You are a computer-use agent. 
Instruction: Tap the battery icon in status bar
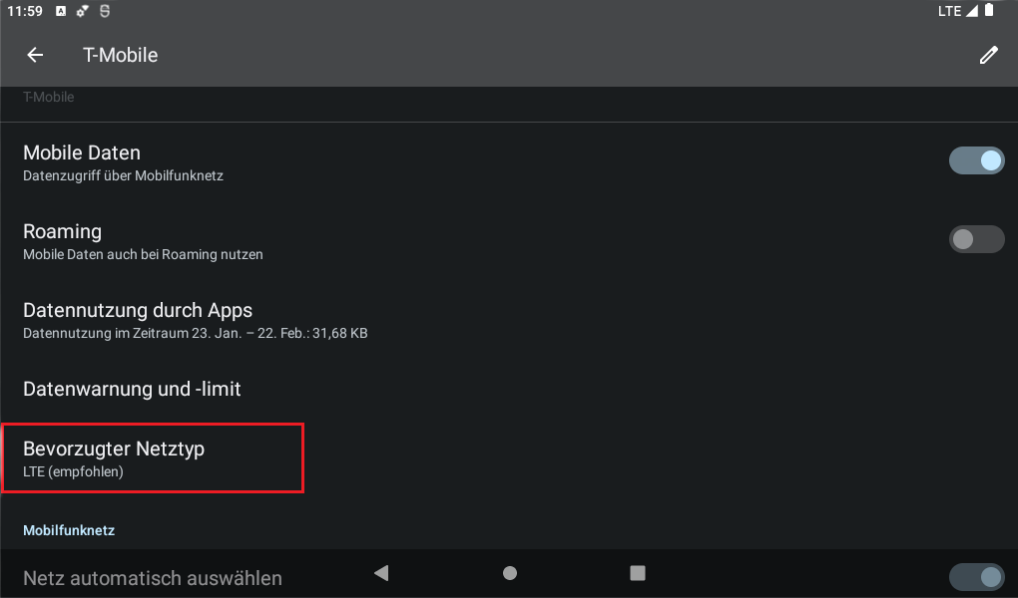pos(989,11)
